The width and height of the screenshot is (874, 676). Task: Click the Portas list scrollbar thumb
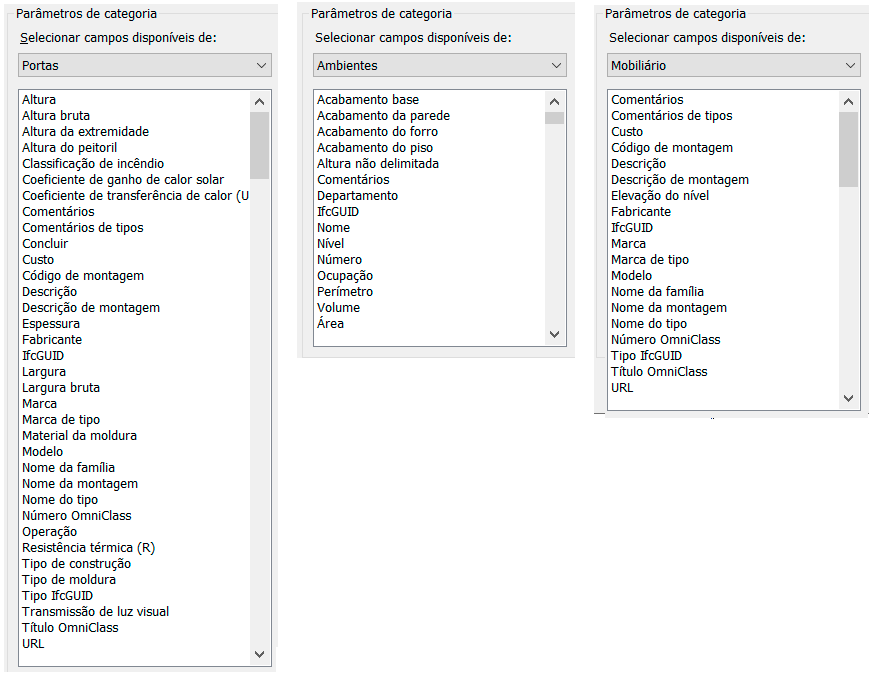(x=259, y=145)
